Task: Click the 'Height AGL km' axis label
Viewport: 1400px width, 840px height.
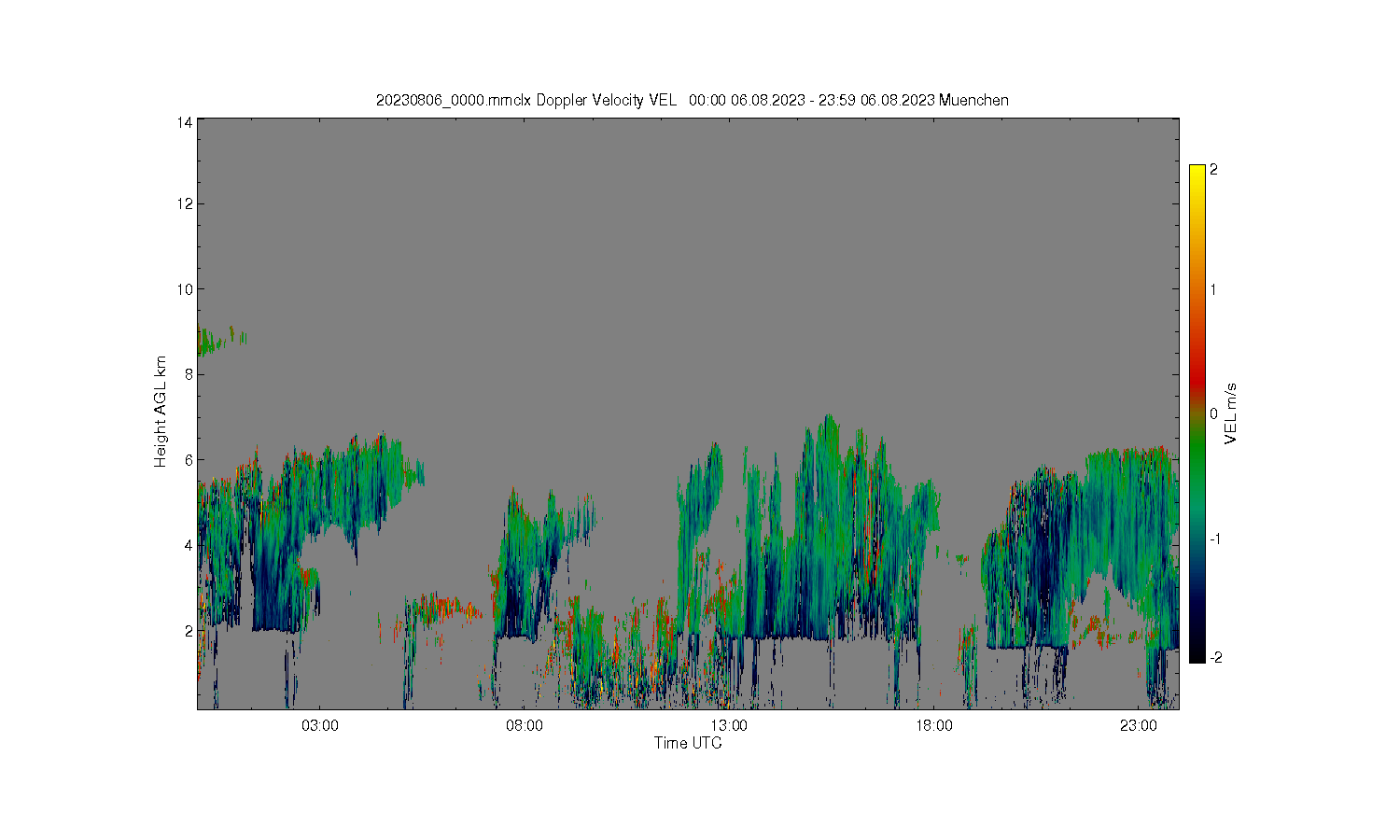Action: click(x=161, y=412)
